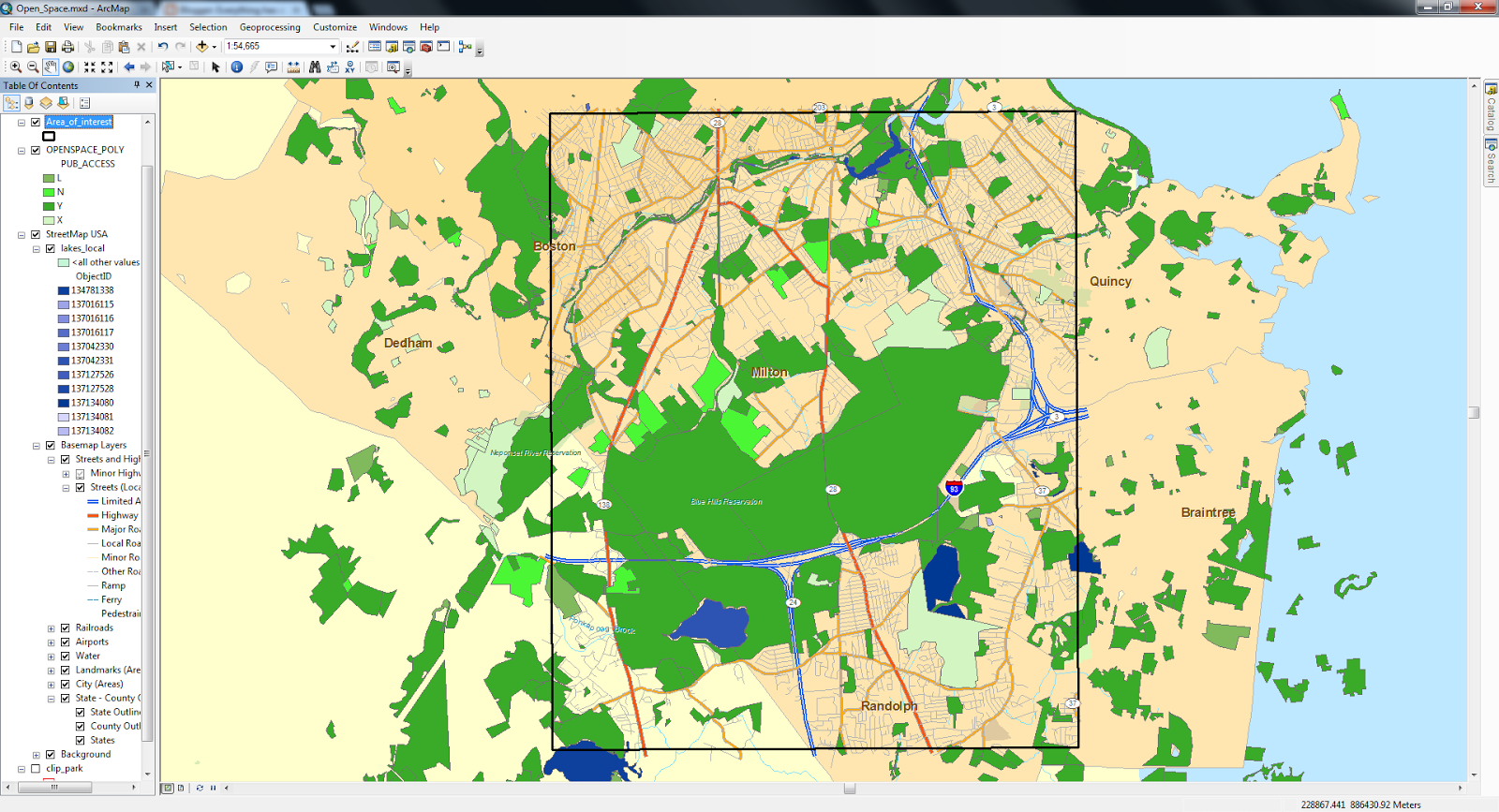
Task: Go back to previous extent arrow
Action: (129, 66)
